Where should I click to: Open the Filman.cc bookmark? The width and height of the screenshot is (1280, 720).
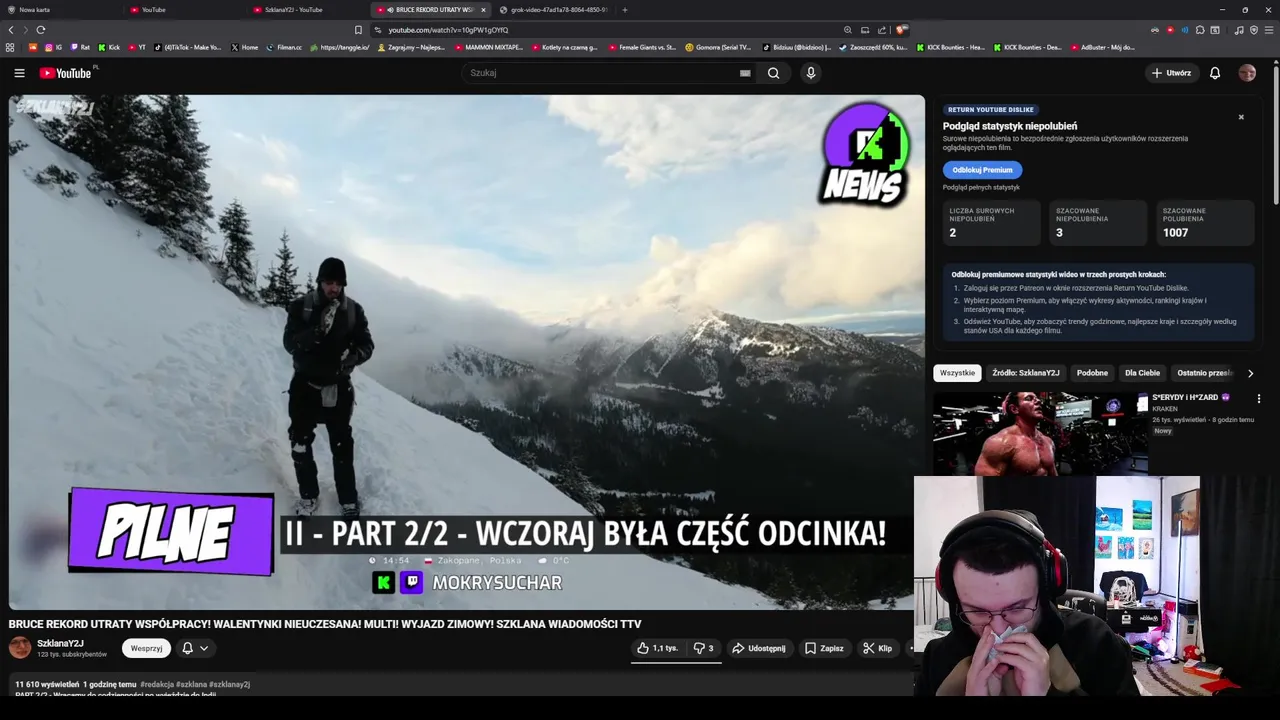284,47
